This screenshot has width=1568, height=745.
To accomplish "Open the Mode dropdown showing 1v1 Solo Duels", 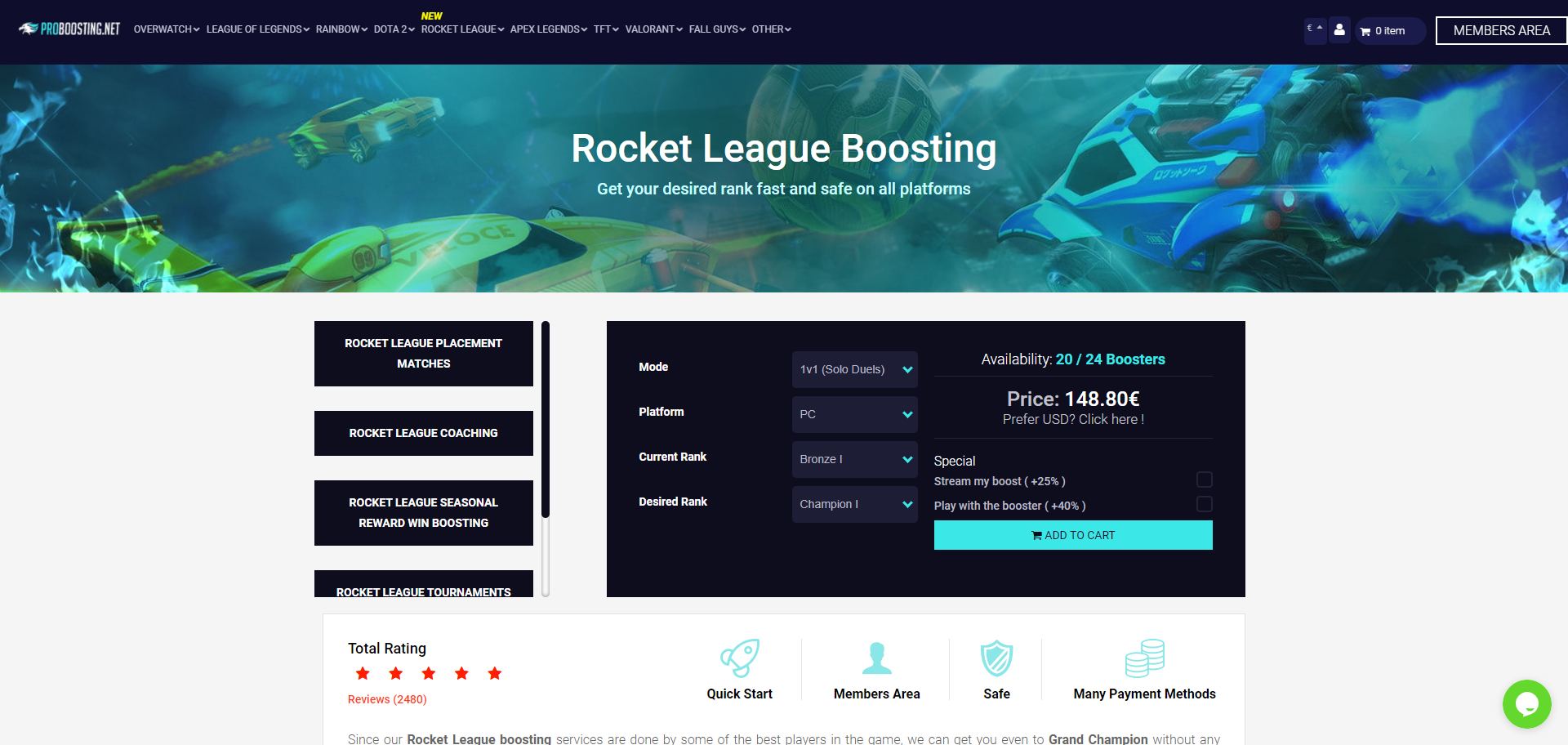I will tap(854, 369).
